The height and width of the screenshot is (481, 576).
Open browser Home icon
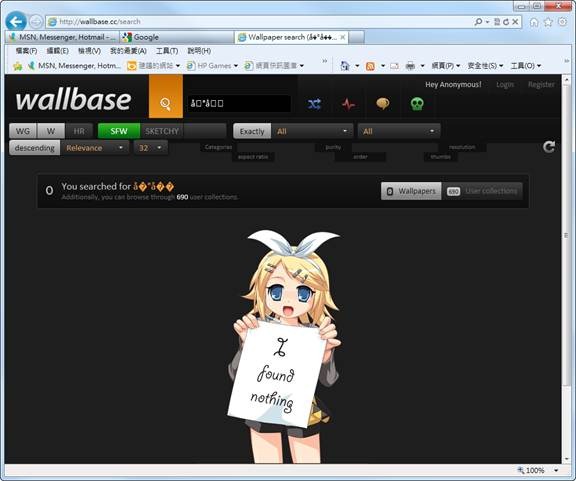pyautogui.click(x=534, y=22)
